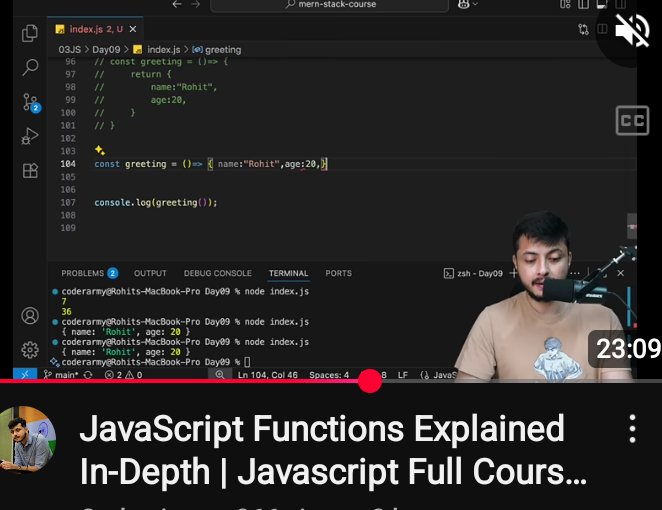The image size is (662, 510).
Task: Click the const greeting arrow function line
Action: pyautogui.click(x=211, y=164)
